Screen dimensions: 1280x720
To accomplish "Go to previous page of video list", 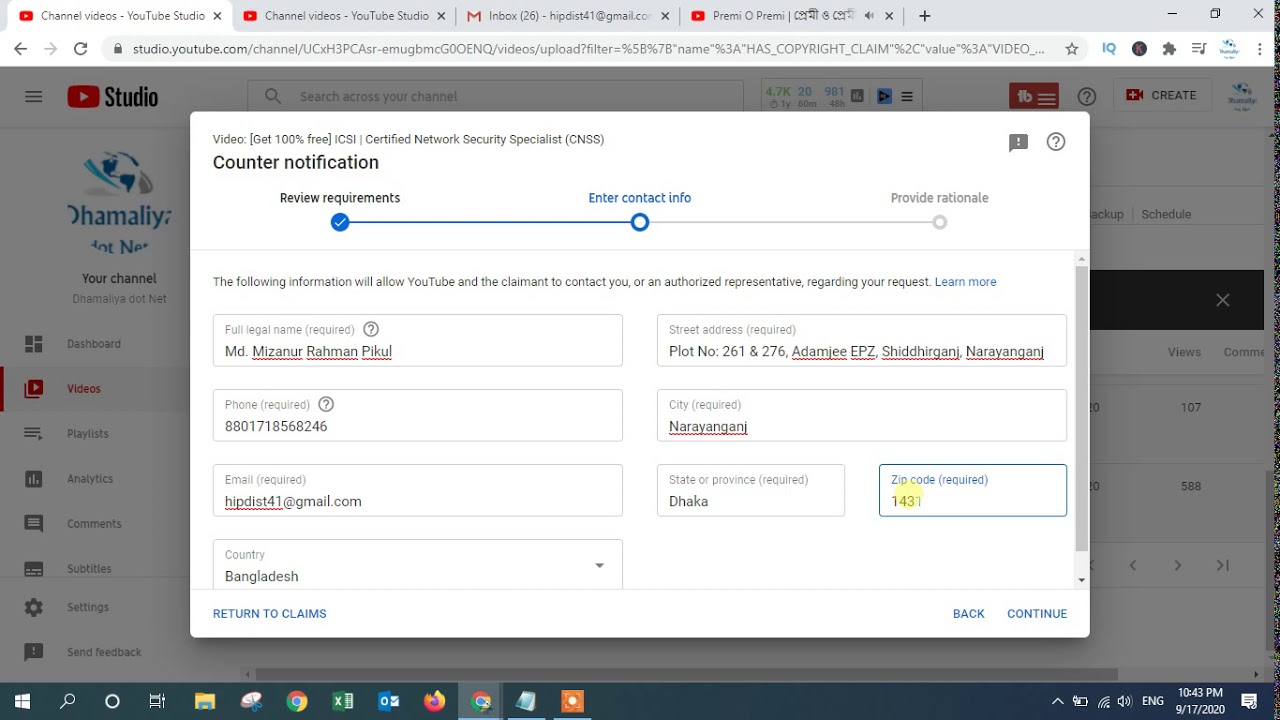I will [x=1133, y=565].
